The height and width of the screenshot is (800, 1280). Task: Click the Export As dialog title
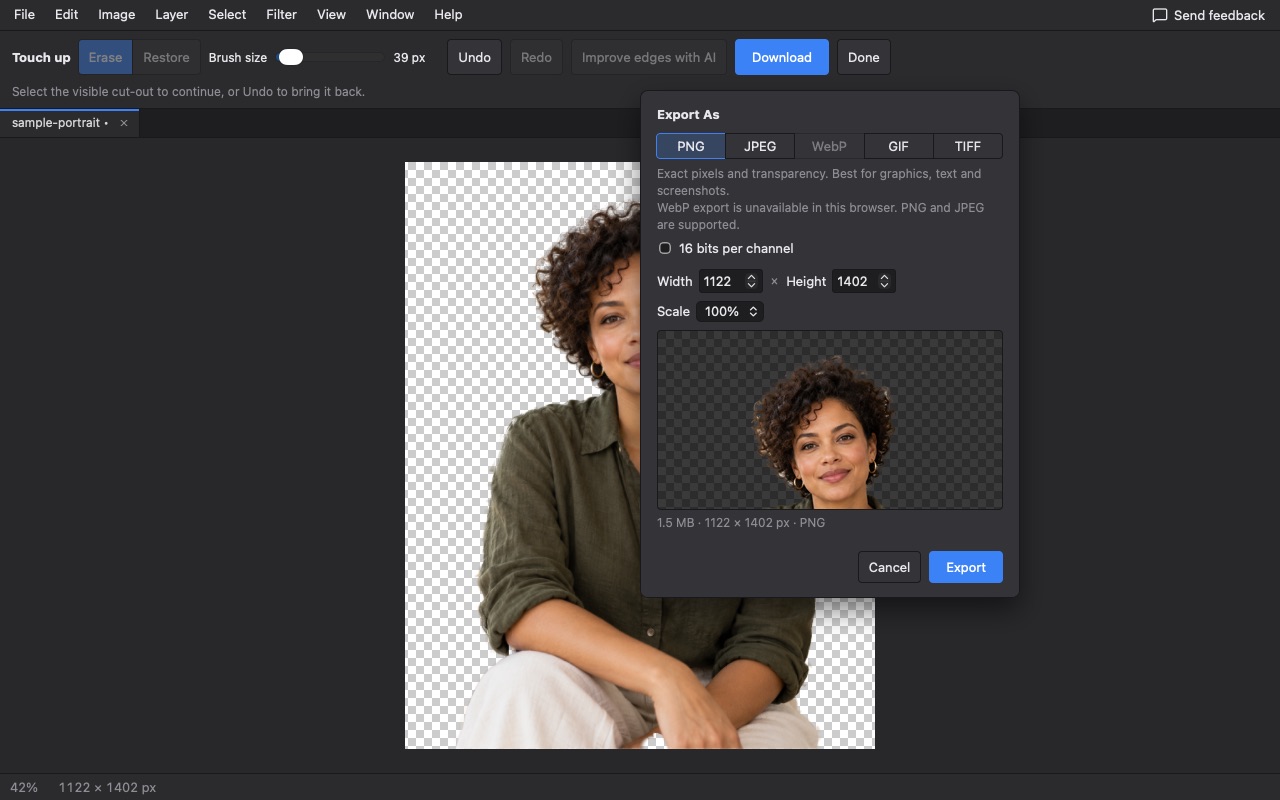click(x=688, y=114)
